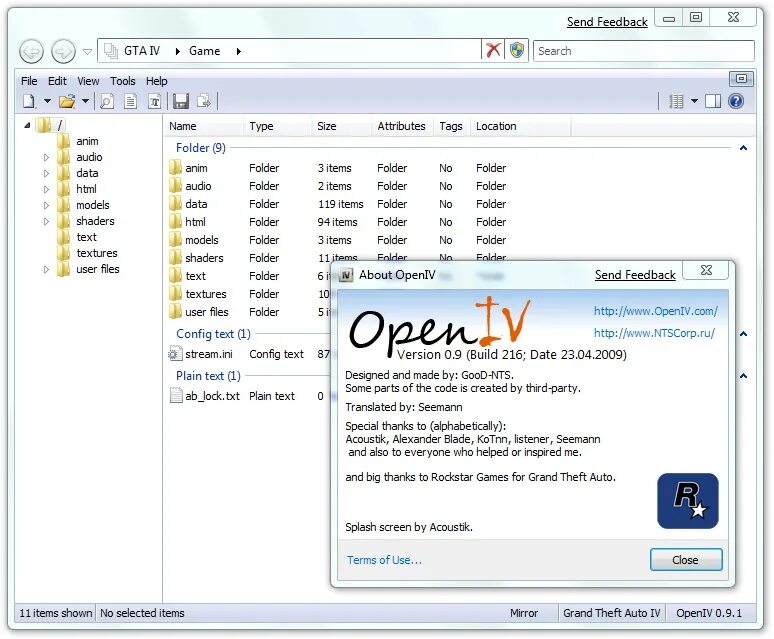Click the view mode details icon
Viewport: 774px width, 639px height.
coord(676,101)
